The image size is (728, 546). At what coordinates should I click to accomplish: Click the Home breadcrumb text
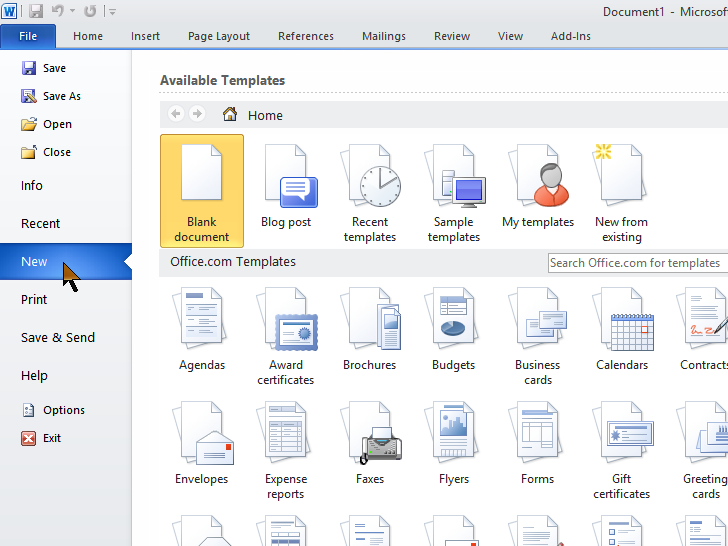coord(265,115)
